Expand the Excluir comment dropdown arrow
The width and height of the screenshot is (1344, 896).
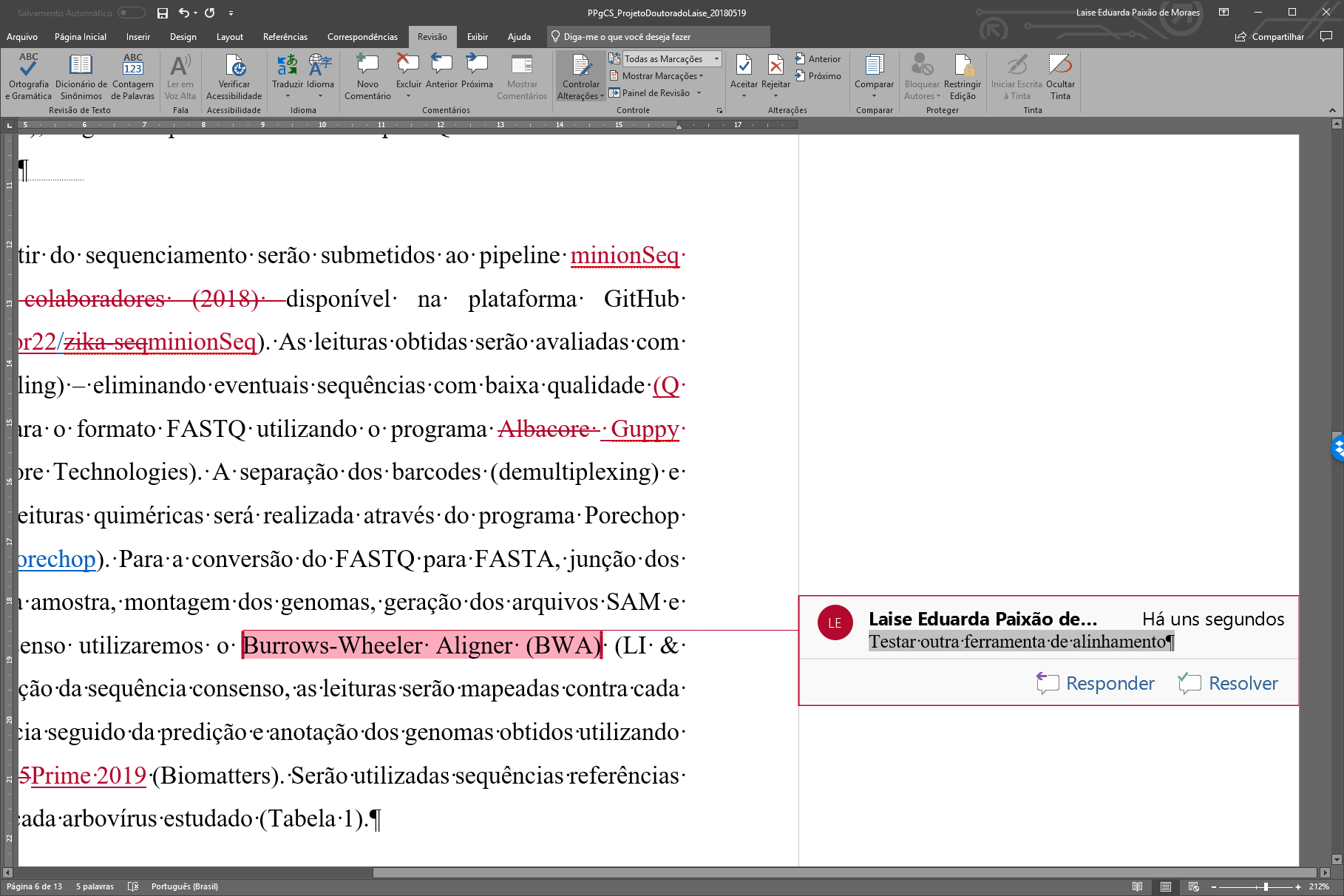(x=408, y=96)
